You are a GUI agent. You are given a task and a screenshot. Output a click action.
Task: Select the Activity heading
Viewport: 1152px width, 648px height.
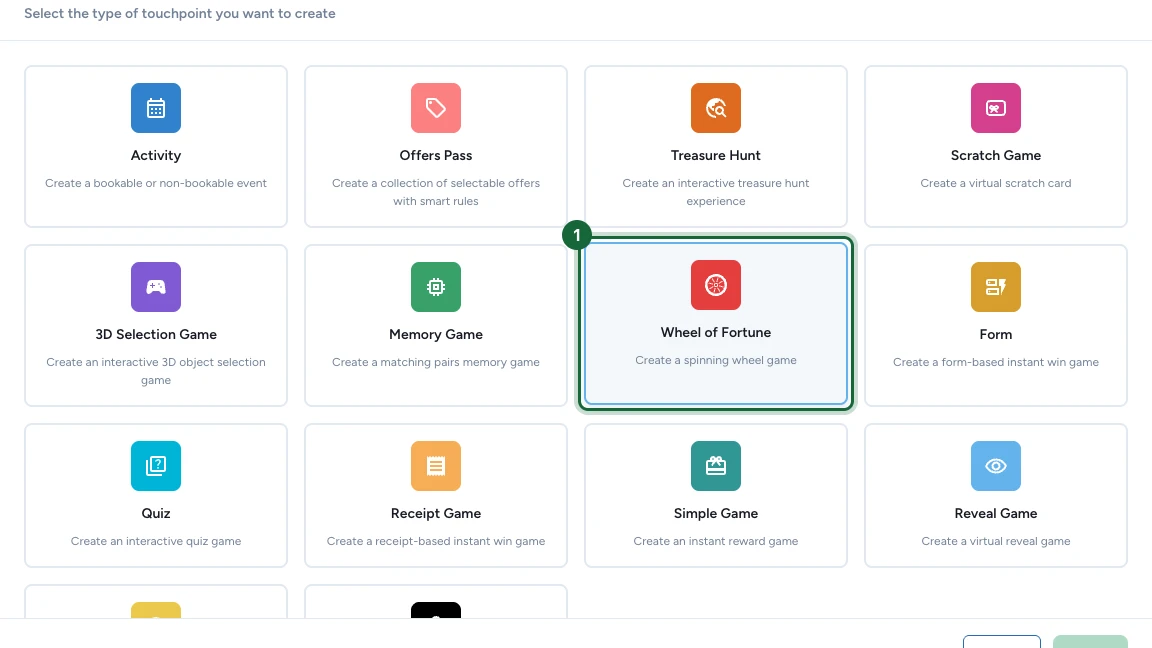[x=156, y=155]
